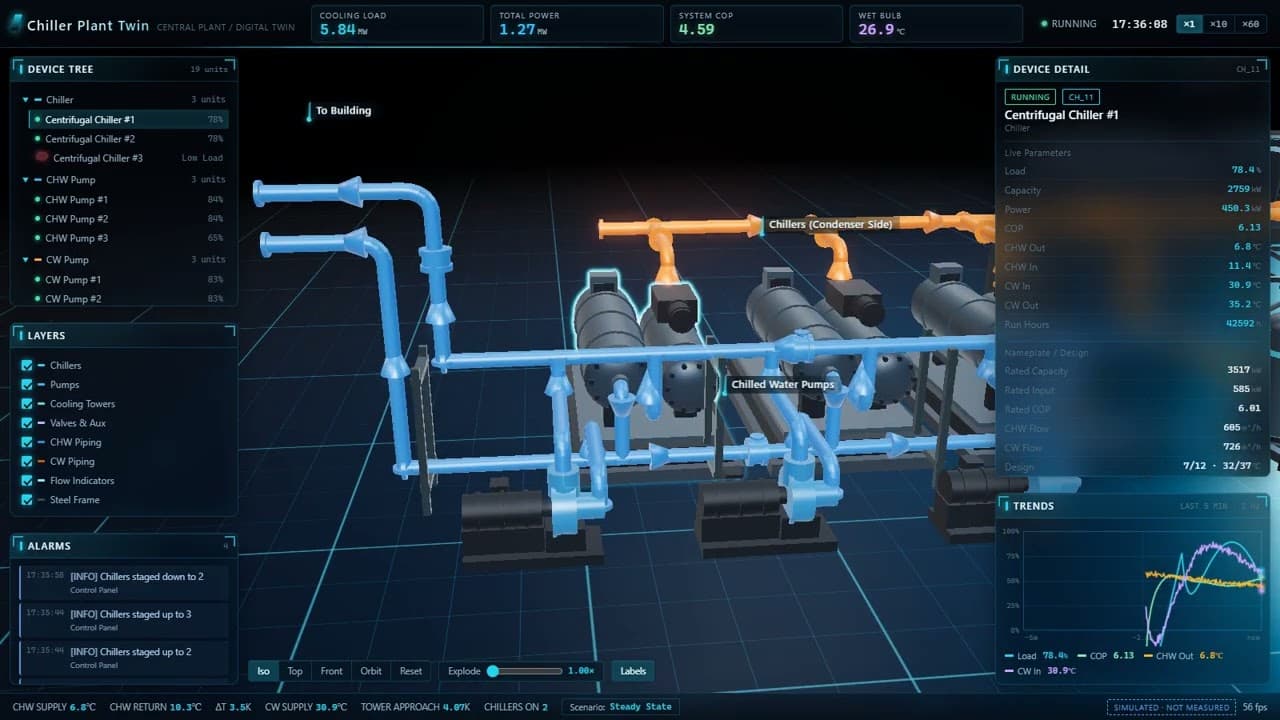Select Centrifugal Chiller #3 low load row
1280x720 pixels.
click(x=129, y=158)
